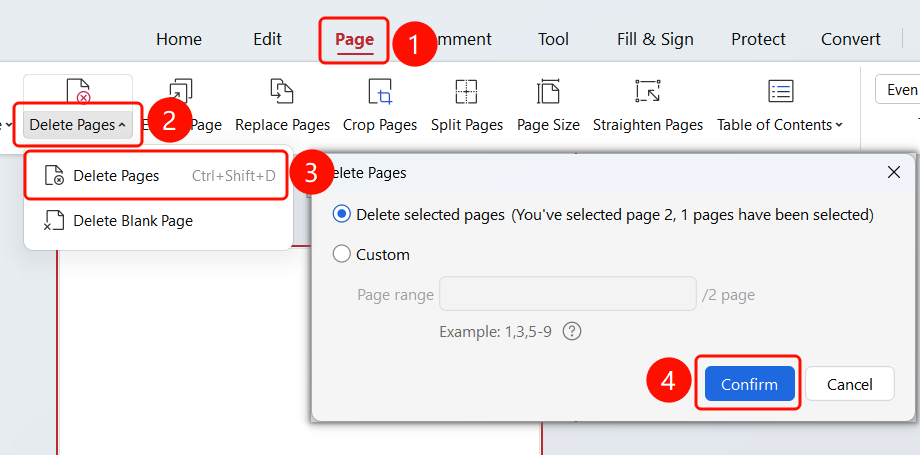
Task: Select the Delete selected pages radio button
Action: 341,215
